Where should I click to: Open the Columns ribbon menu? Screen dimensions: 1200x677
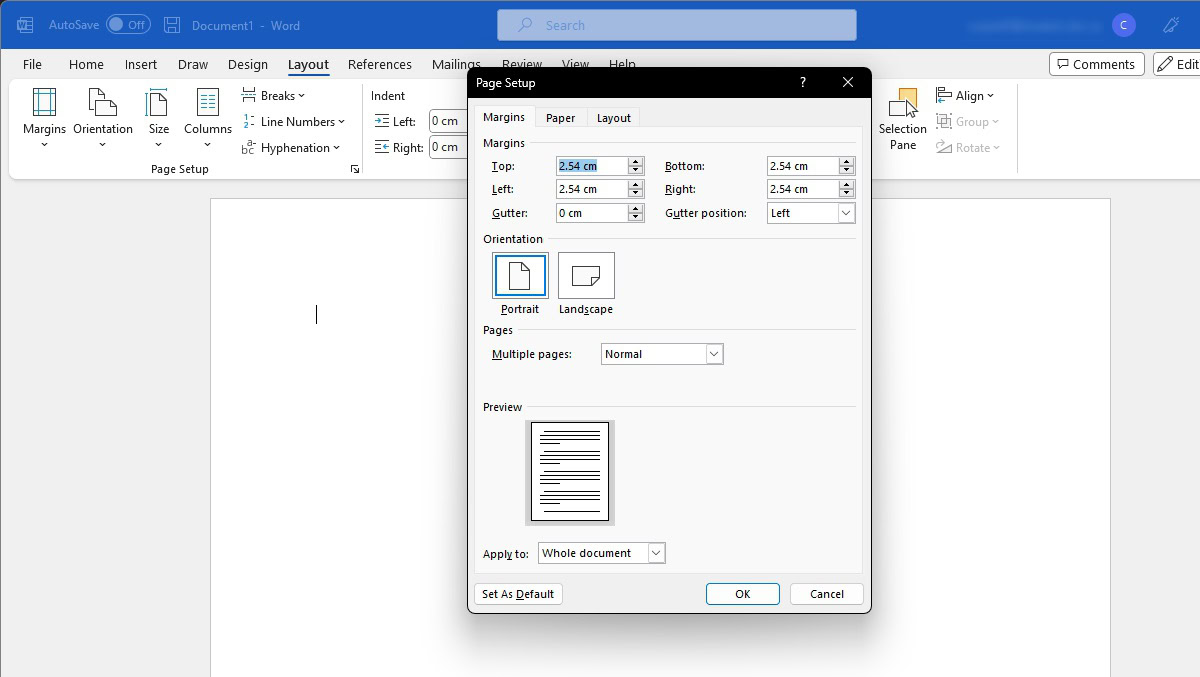coord(208,116)
